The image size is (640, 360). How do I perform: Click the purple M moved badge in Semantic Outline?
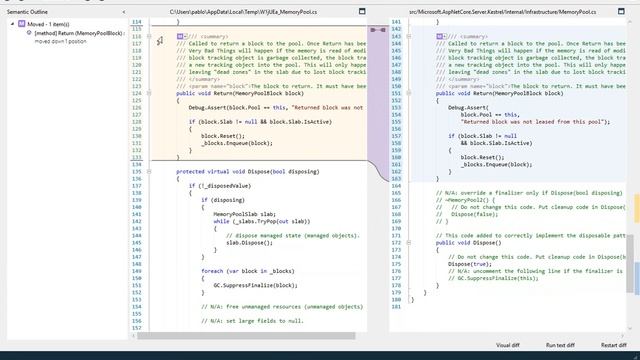[x=22, y=24]
